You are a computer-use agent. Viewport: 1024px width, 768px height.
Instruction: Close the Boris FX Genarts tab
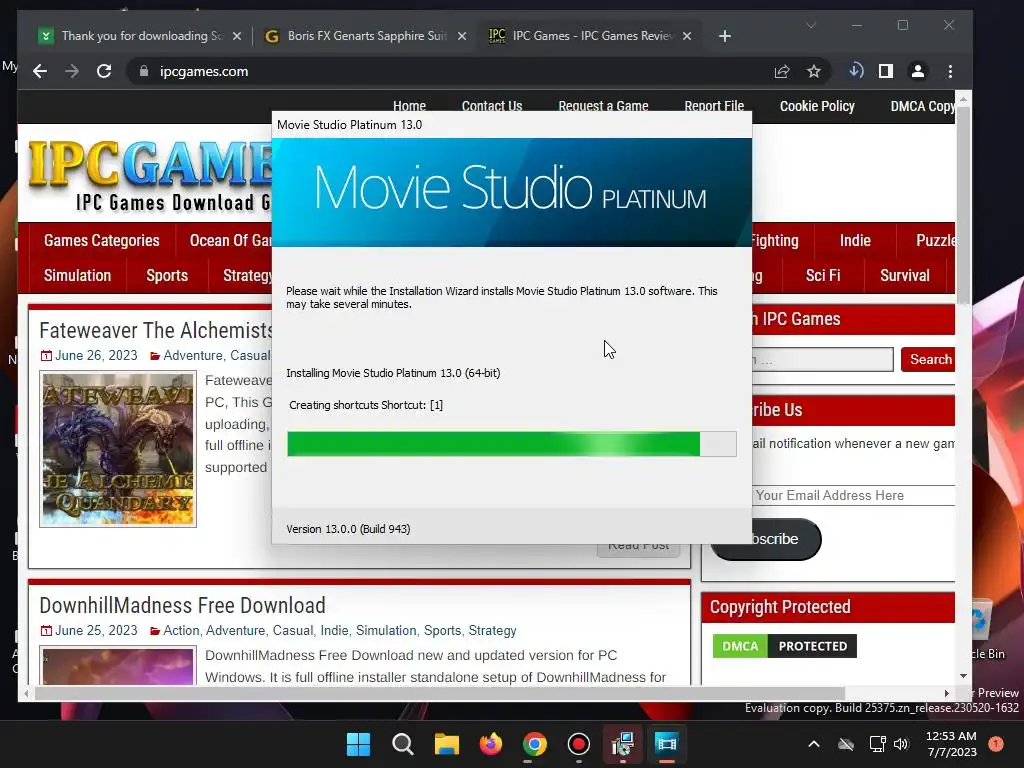click(462, 36)
